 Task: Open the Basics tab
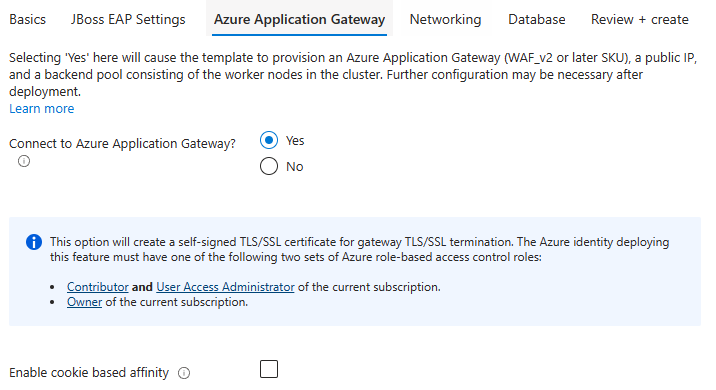[27, 20]
